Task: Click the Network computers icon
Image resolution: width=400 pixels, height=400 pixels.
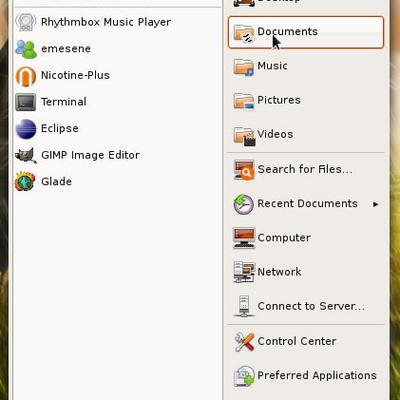Action: (244, 272)
